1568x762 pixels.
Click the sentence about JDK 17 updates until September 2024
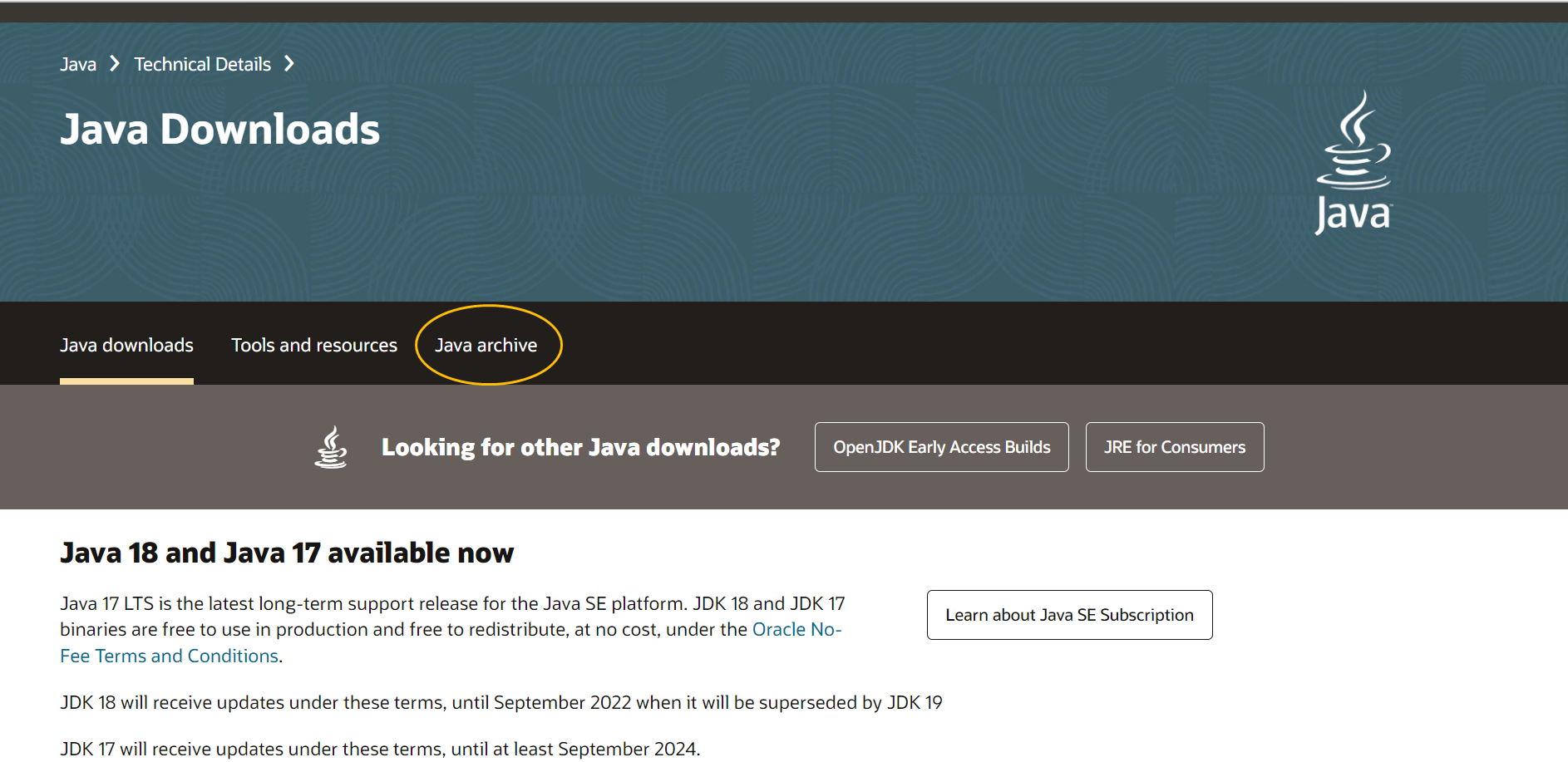pos(380,749)
